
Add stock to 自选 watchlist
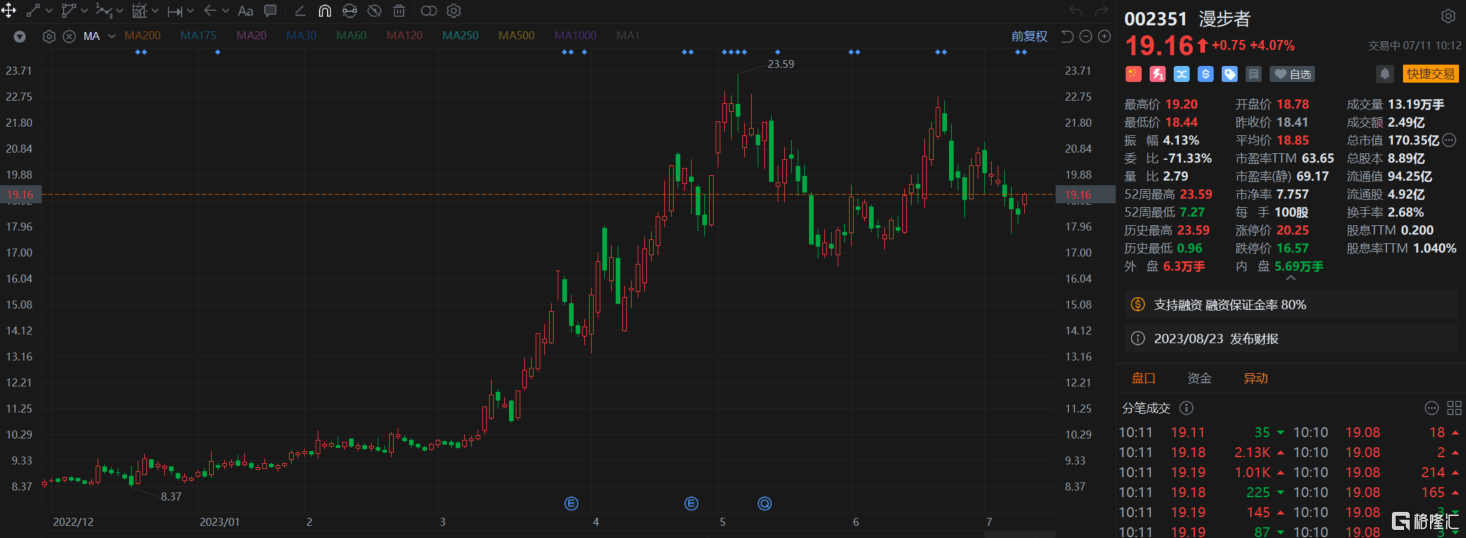[x=1293, y=74]
